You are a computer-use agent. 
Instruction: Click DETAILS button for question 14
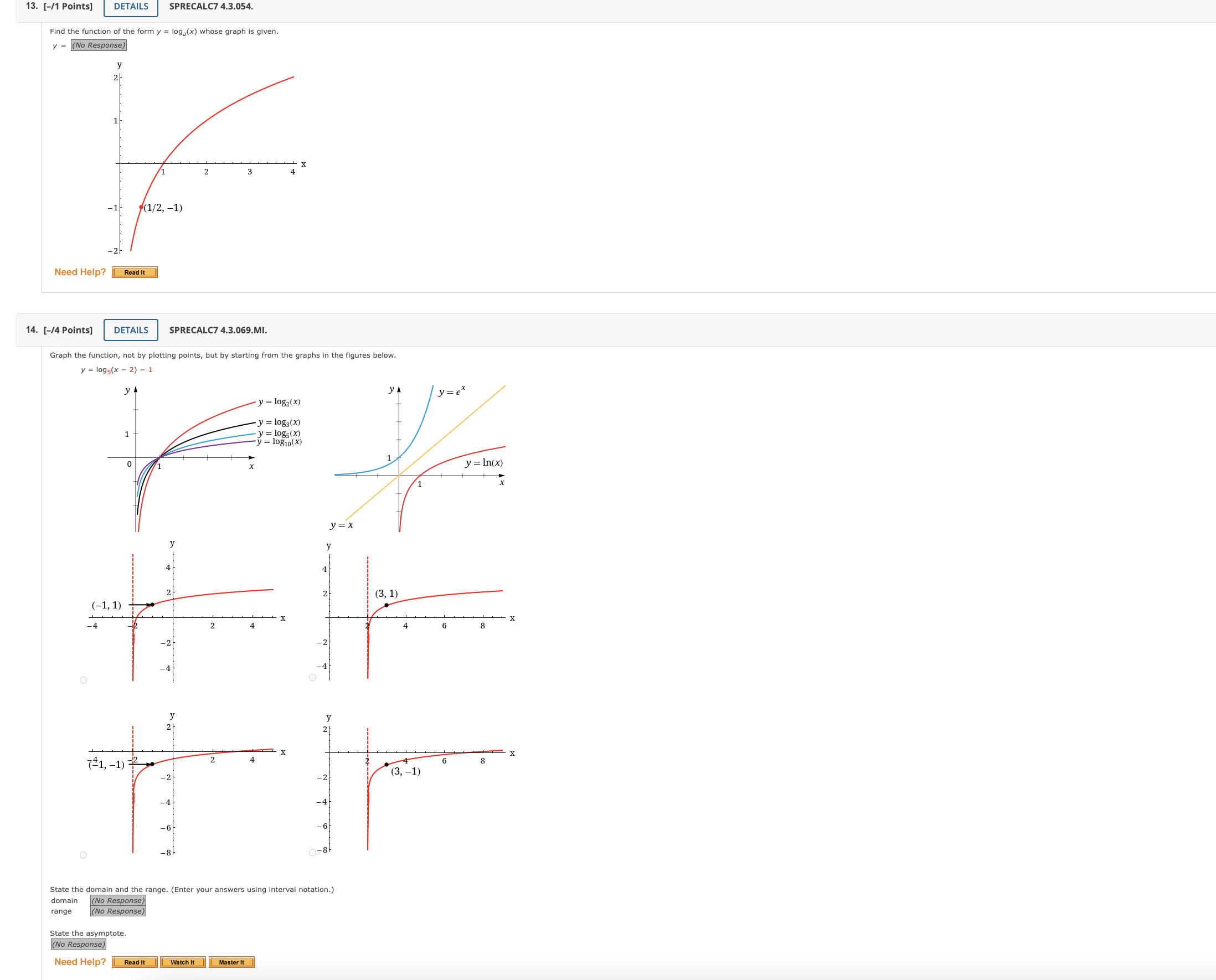coord(131,330)
